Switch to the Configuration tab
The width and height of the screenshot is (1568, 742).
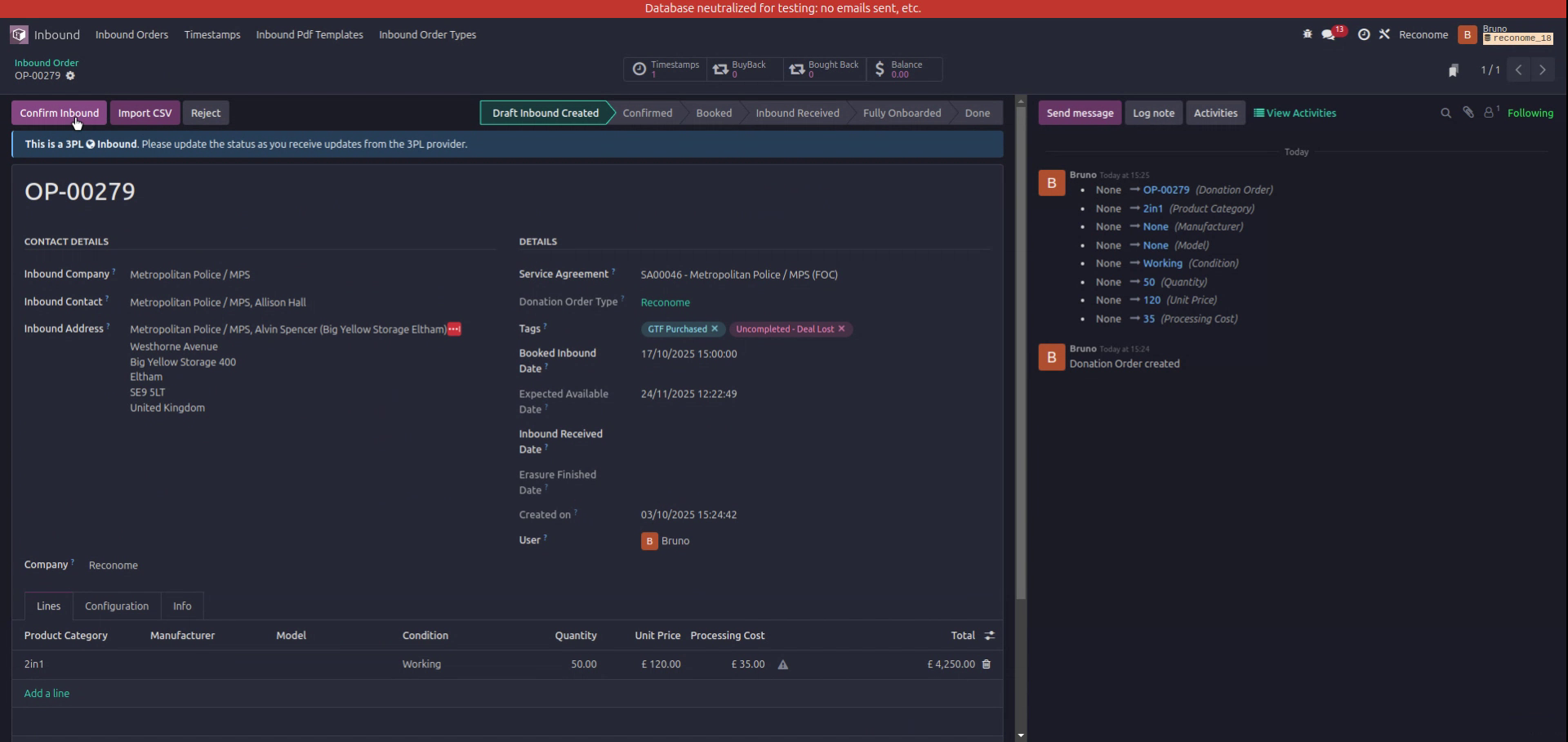coord(116,606)
